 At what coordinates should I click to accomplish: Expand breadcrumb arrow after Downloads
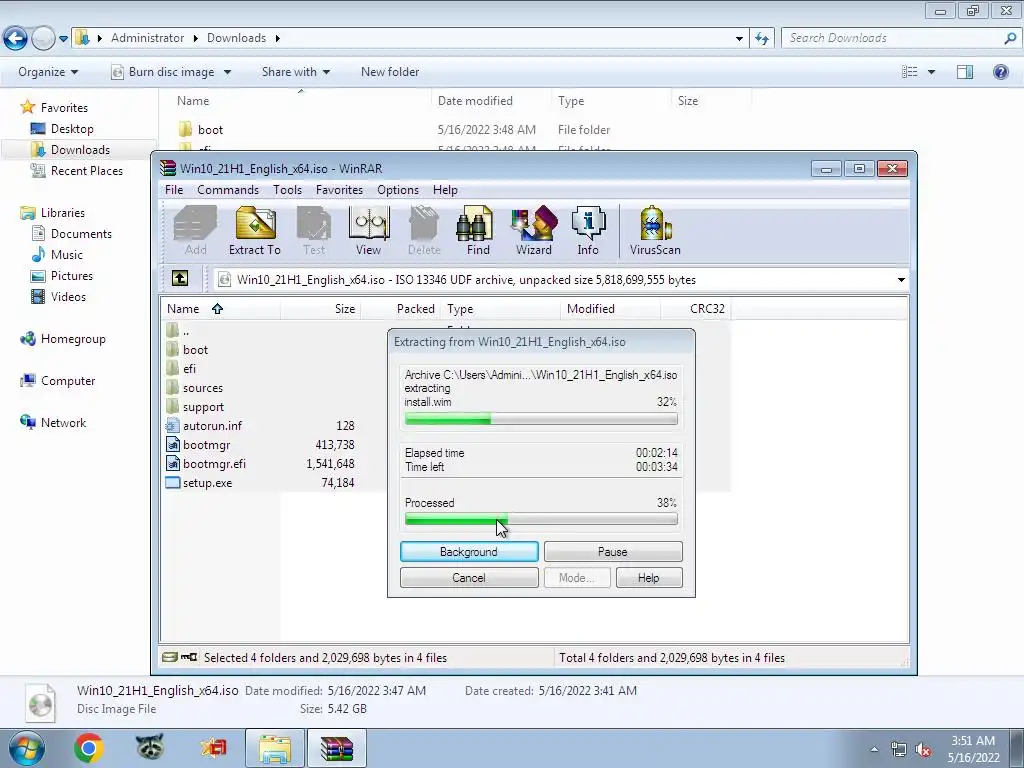pyautogui.click(x=278, y=39)
